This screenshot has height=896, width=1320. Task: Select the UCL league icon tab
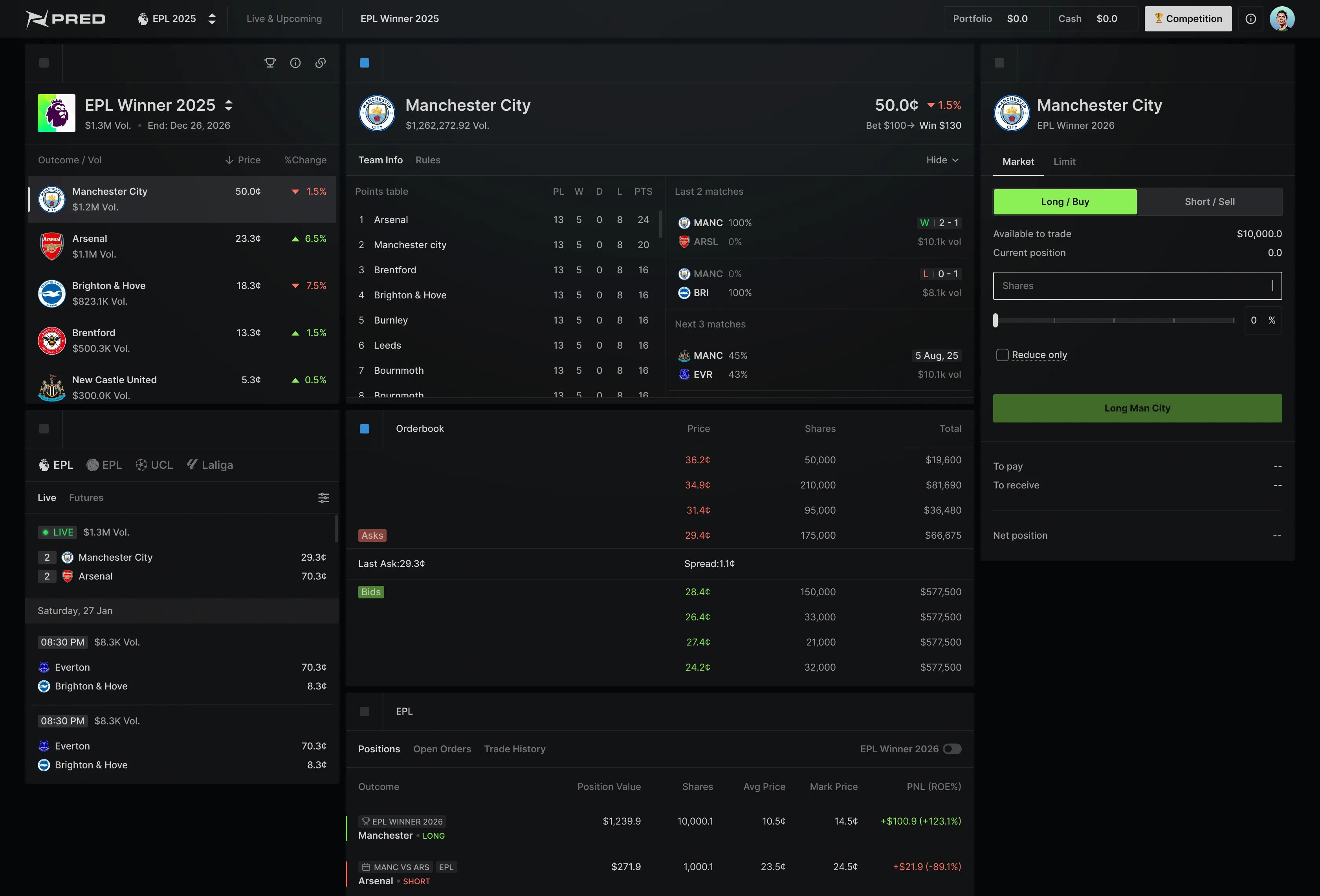pos(154,465)
